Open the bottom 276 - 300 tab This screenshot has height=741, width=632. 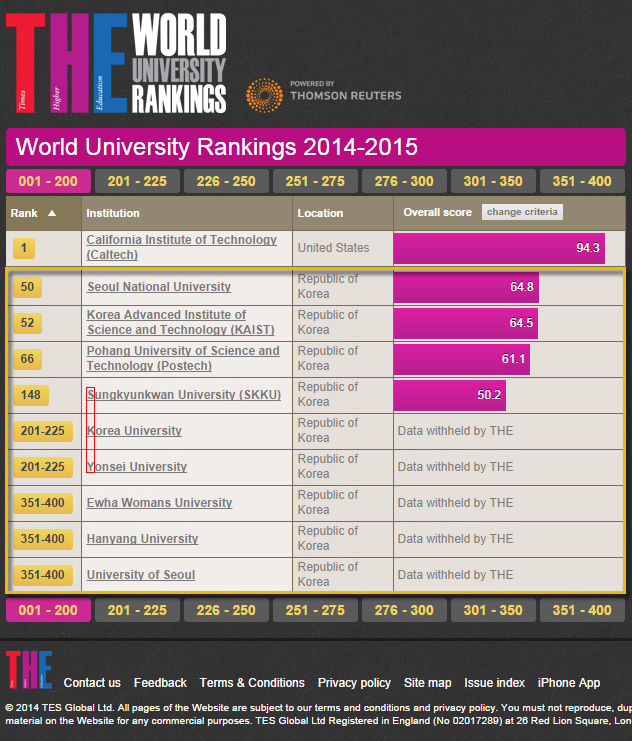point(404,610)
